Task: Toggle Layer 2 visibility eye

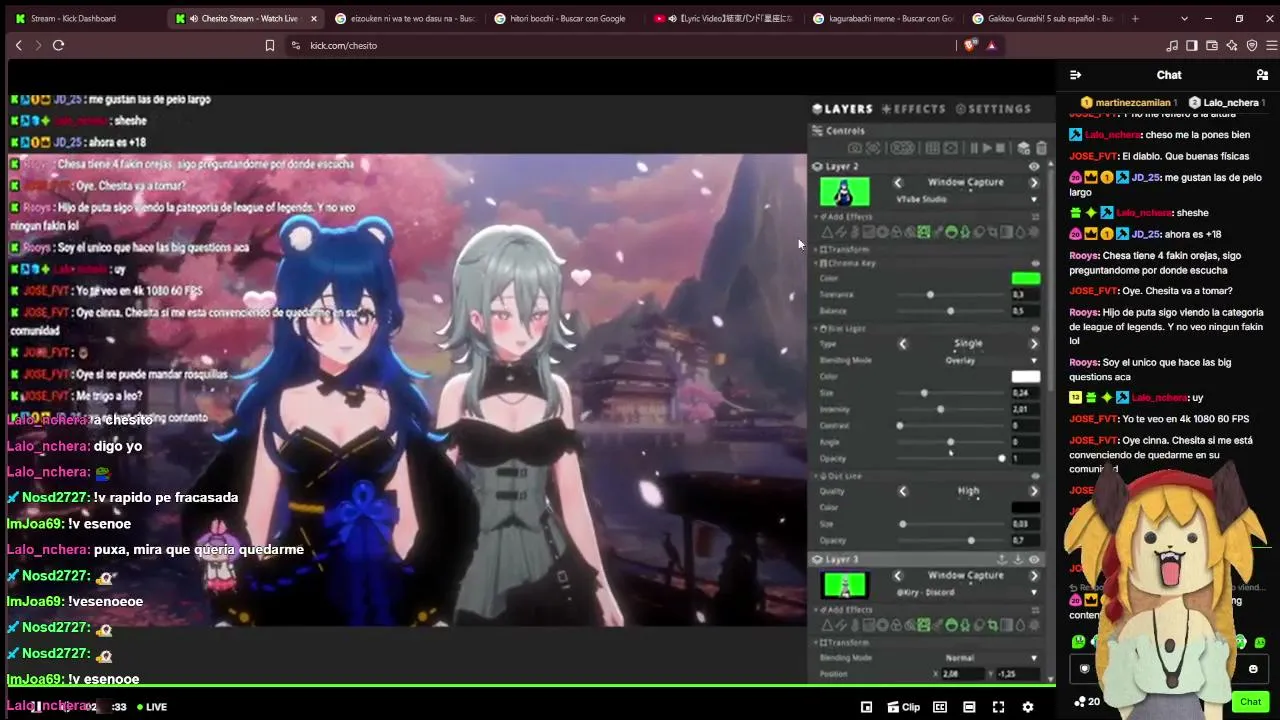Action: click(1034, 167)
